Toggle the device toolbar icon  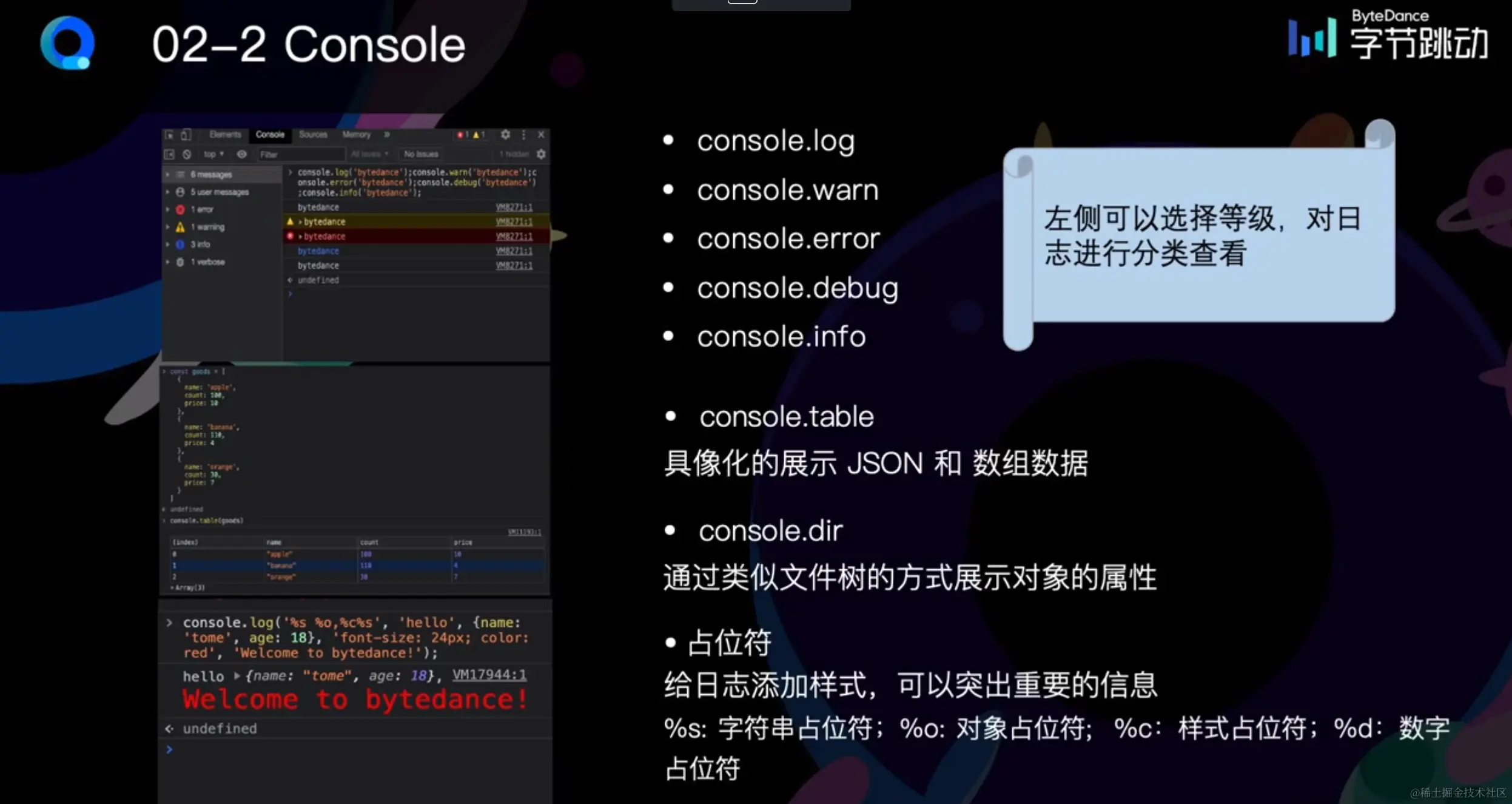pos(186,135)
